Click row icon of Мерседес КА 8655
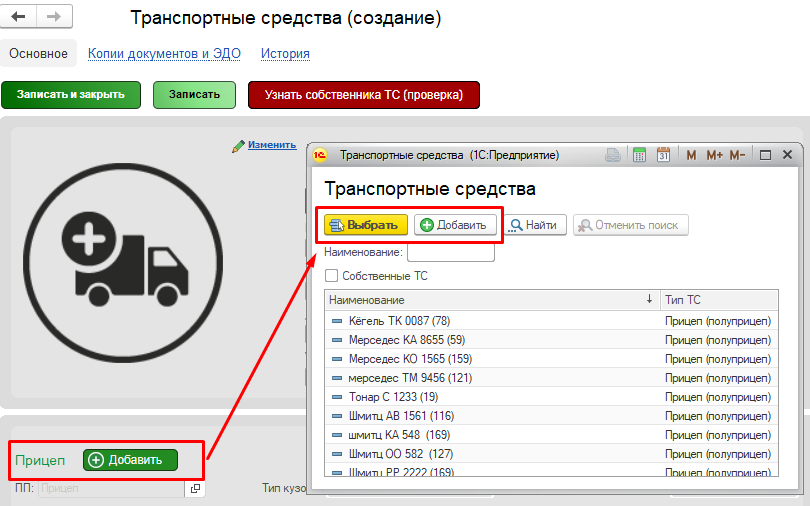Viewport: 810px width, 506px height. 337,340
